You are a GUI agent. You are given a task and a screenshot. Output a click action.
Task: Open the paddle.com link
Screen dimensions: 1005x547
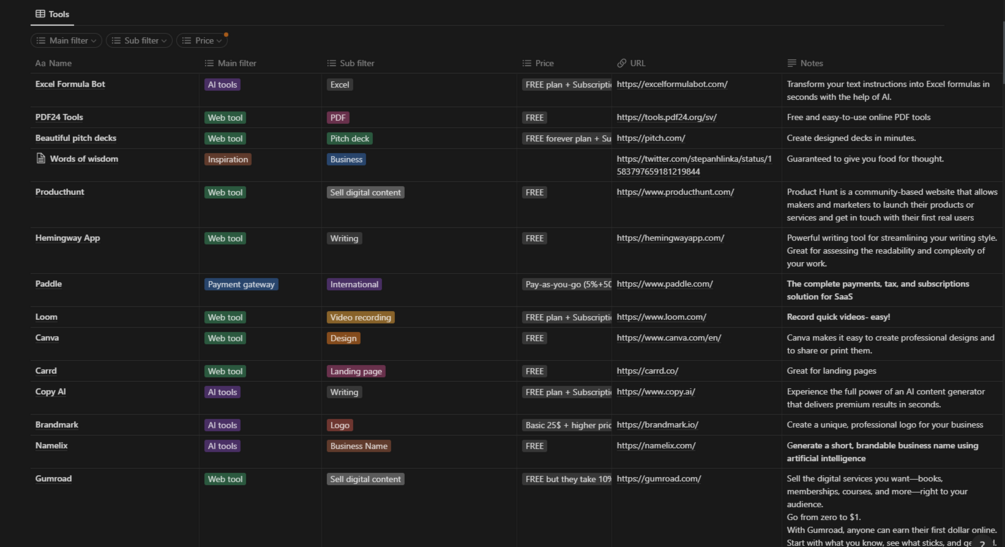pyautogui.click(x=665, y=284)
